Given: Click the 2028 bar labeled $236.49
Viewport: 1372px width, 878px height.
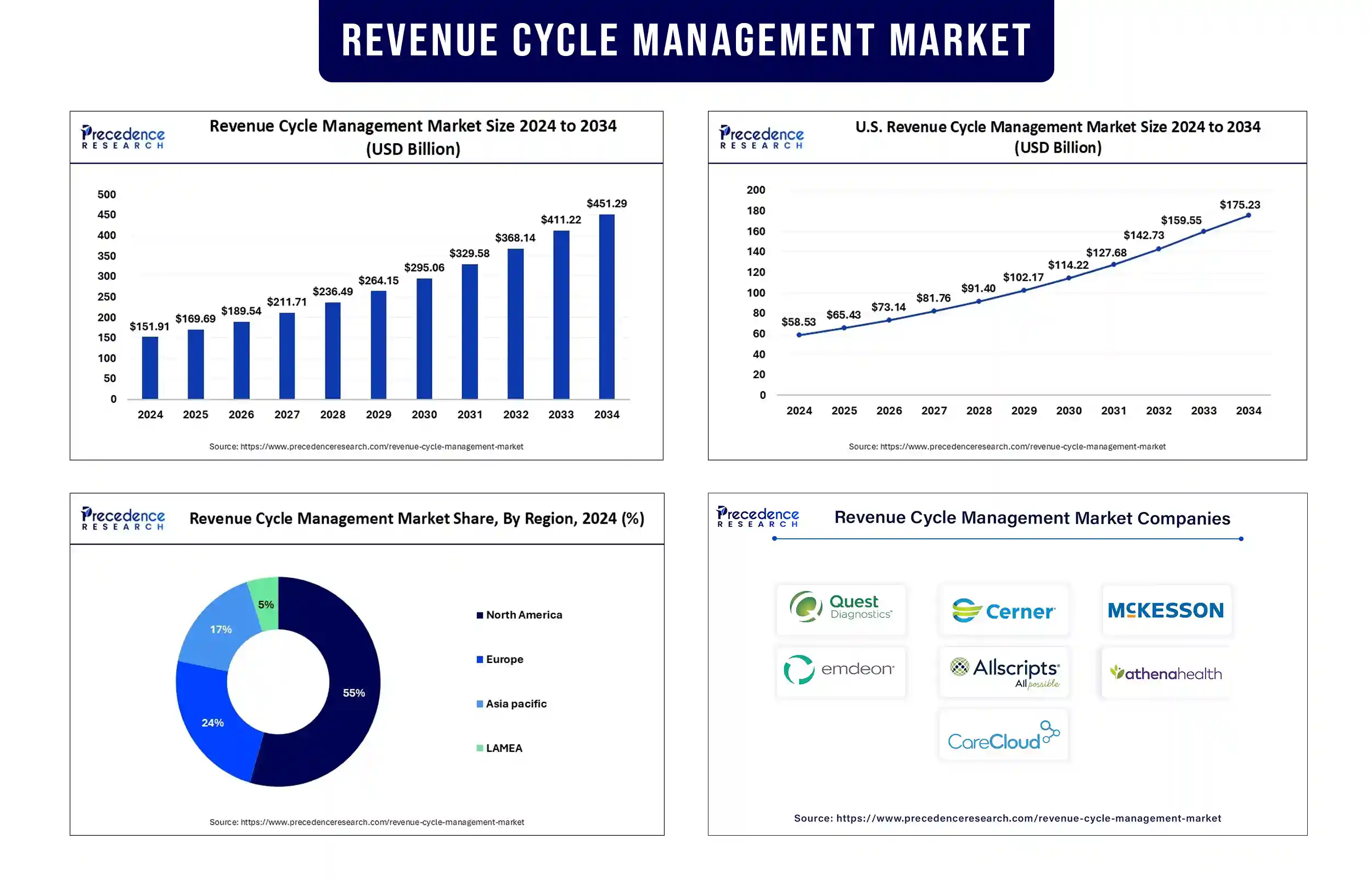Looking at the screenshot, I should tap(333, 351).
